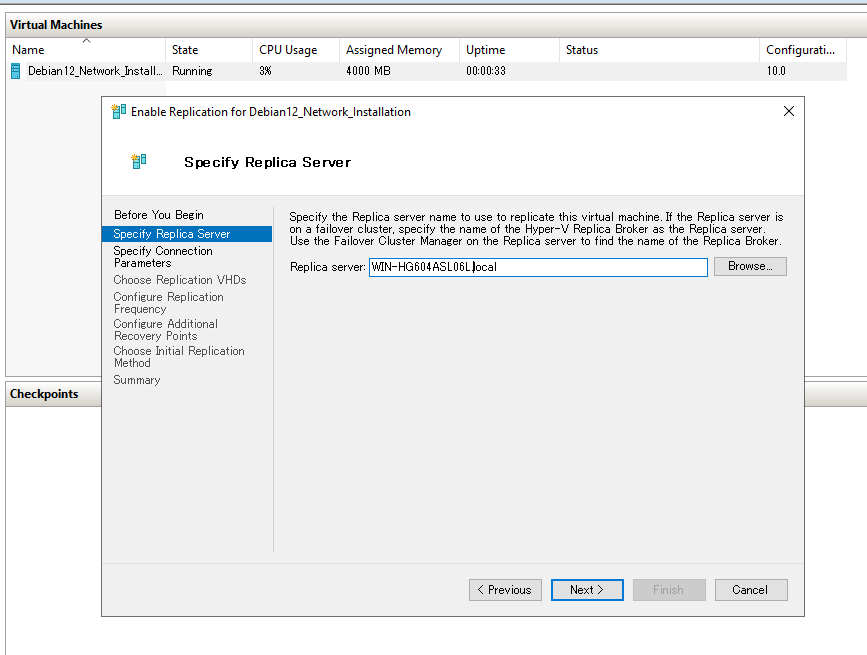The height and width of the screenshot is (655, 867).
Task: Click the Checkpoints panel header
Action: coord(44,394)
